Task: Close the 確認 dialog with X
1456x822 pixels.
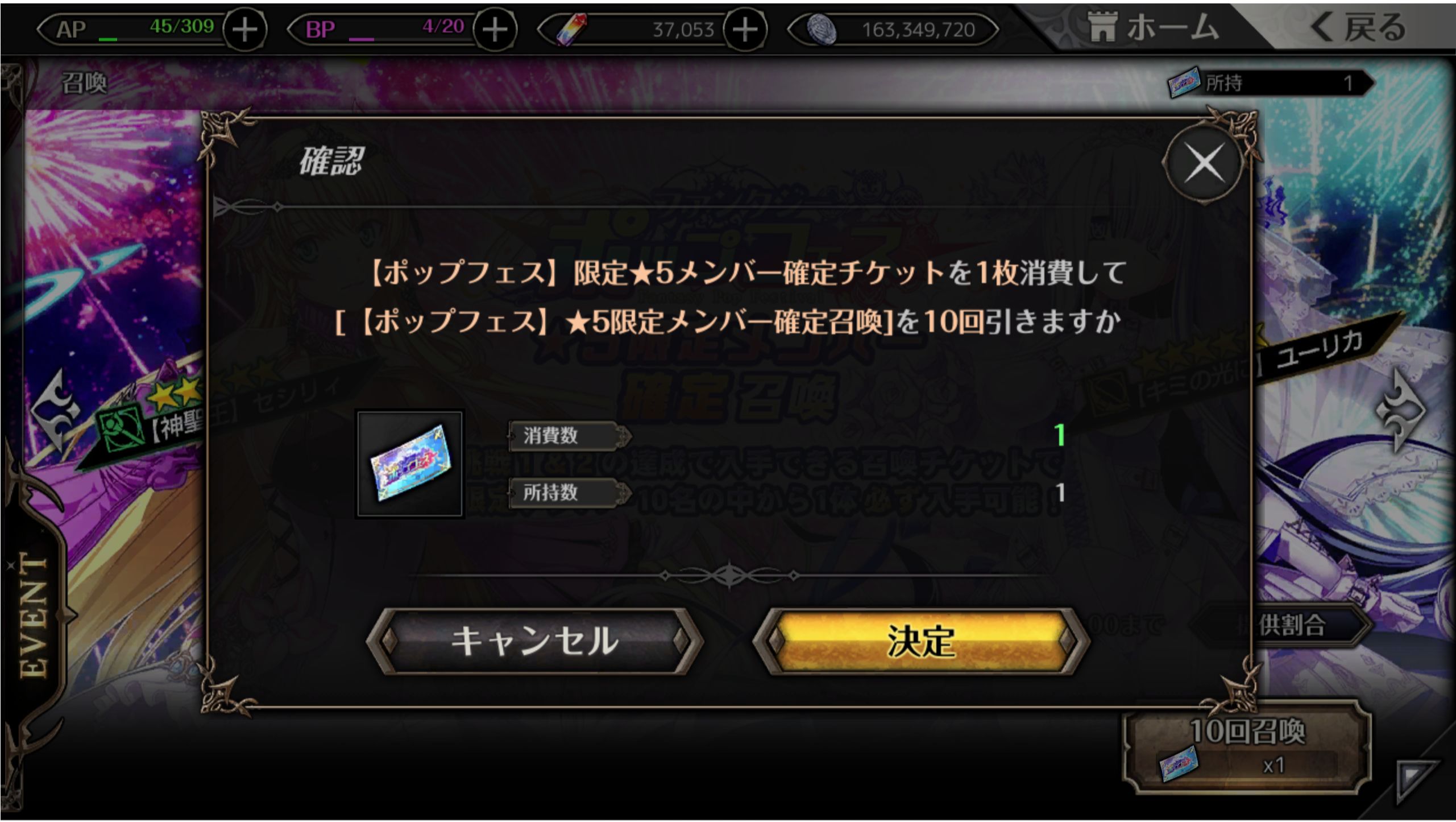Action: pyautogui.click(x=1204, y=164)
